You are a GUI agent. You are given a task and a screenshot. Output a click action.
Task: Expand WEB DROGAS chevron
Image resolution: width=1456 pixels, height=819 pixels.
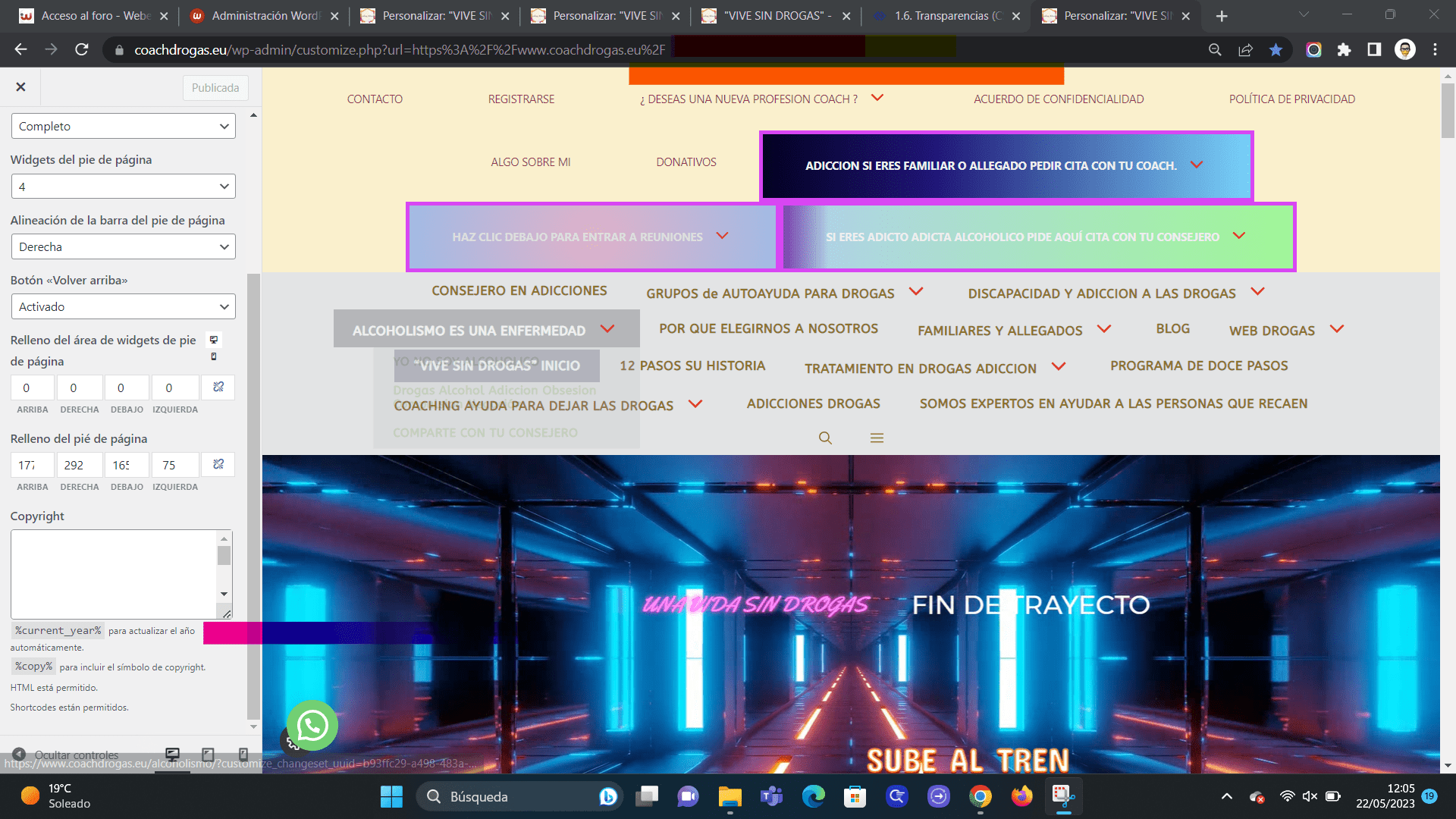tap(1337, 328)
